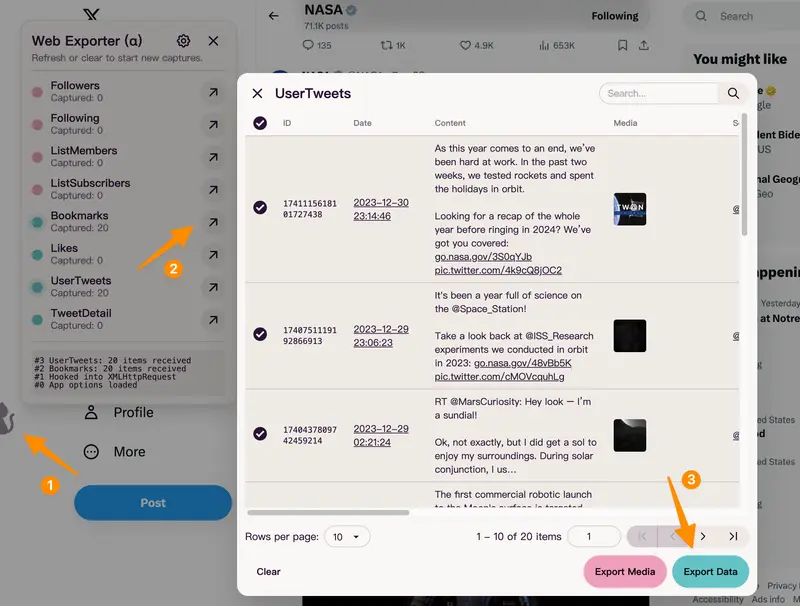Click the horizontal scrollbar under the table
This screenshot has width=800, height=606.
(330, 513)
